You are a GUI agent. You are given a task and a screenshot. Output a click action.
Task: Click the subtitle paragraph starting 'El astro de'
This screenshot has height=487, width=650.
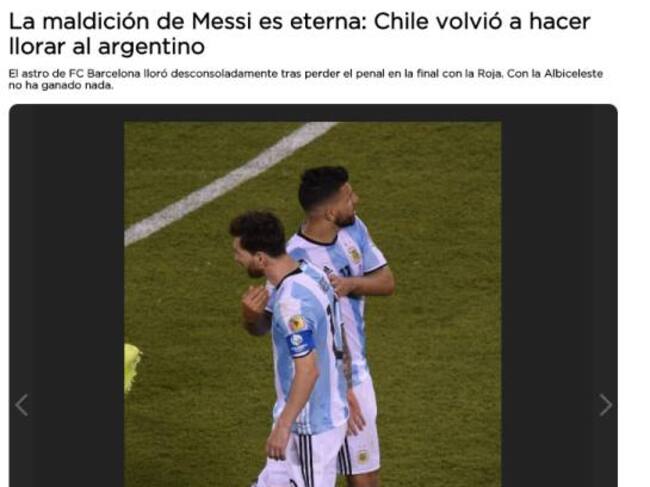(306, 79)
